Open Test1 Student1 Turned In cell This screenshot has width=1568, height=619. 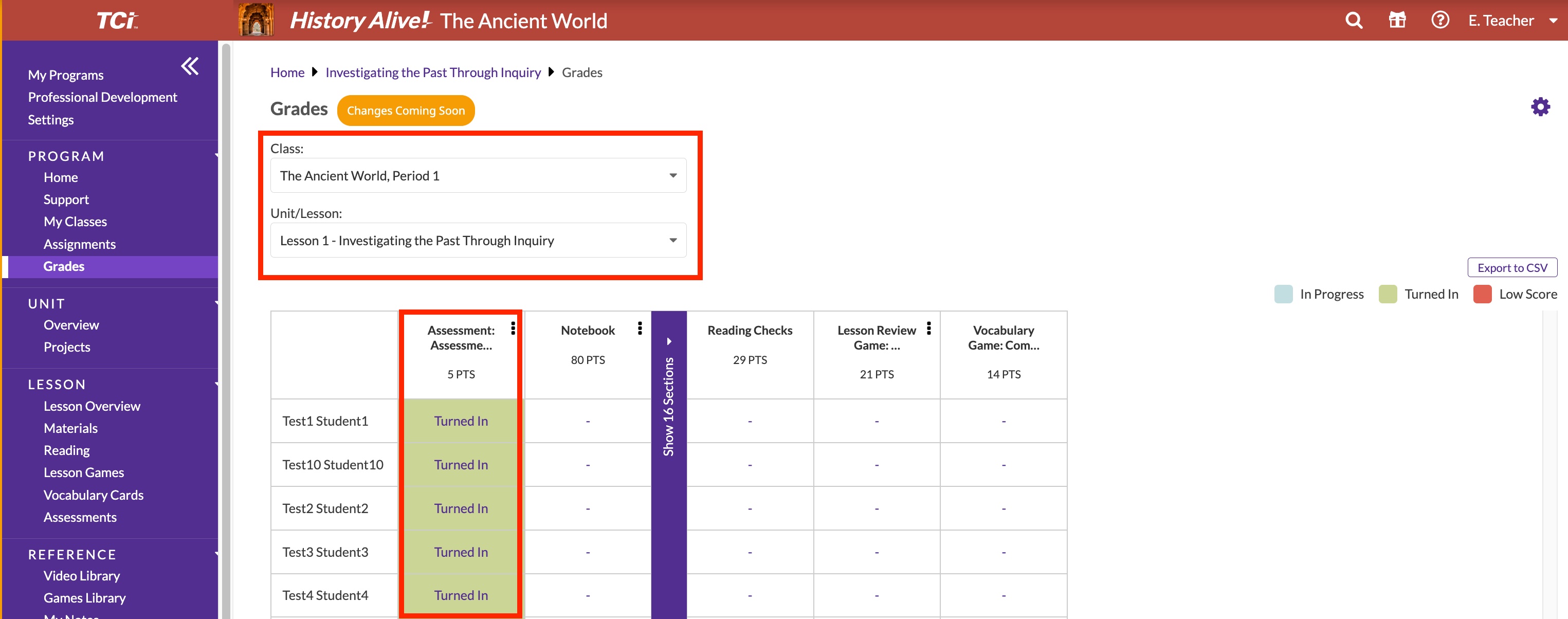[x=461, y=421]
